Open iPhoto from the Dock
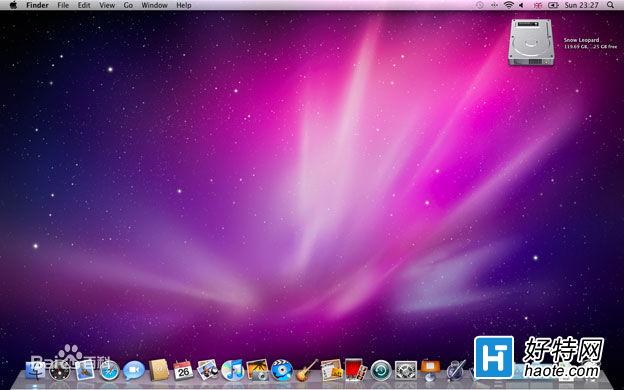The image size is (624, 390). 257,370
